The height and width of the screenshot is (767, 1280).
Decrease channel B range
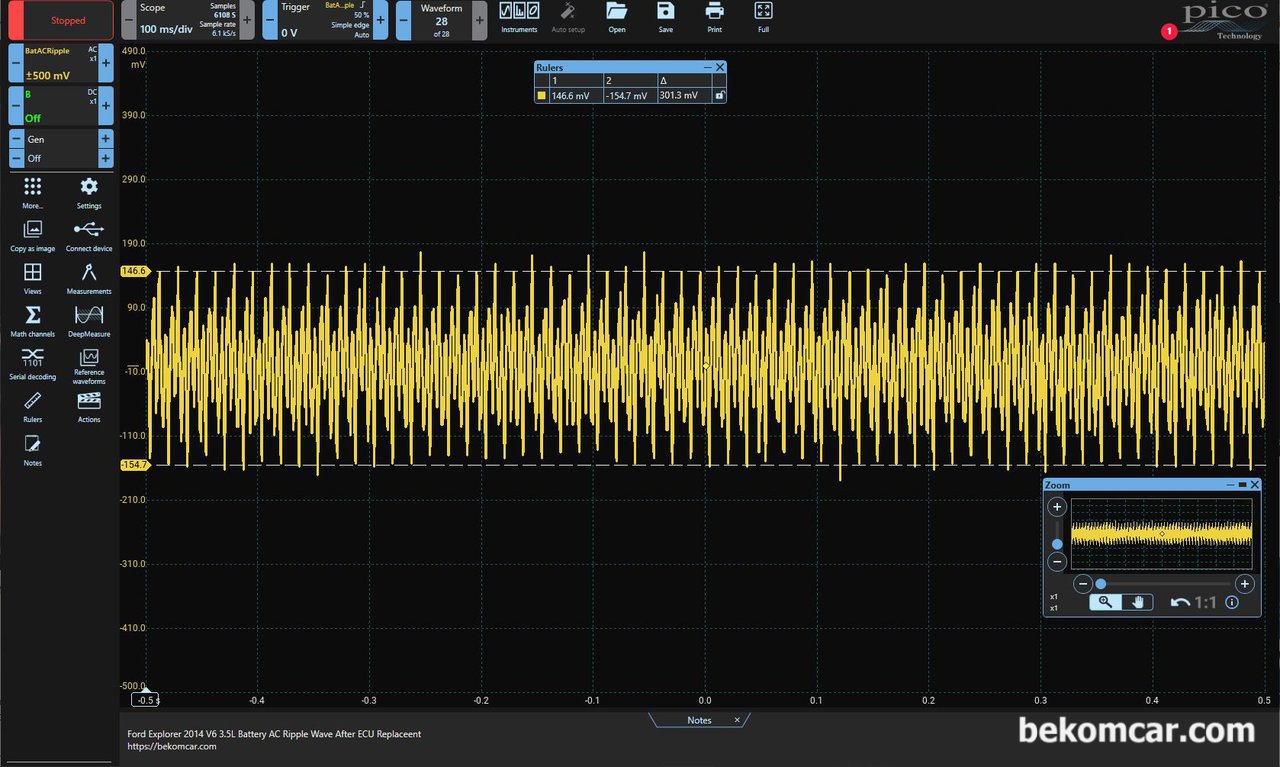click(16, 105)
